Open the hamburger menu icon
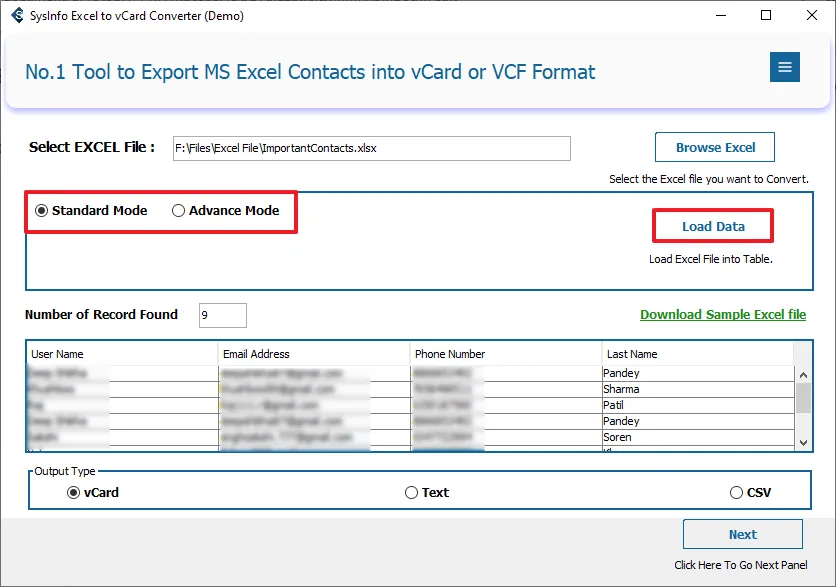The width and height of the screenshot is (836, 587). [784, 67]
